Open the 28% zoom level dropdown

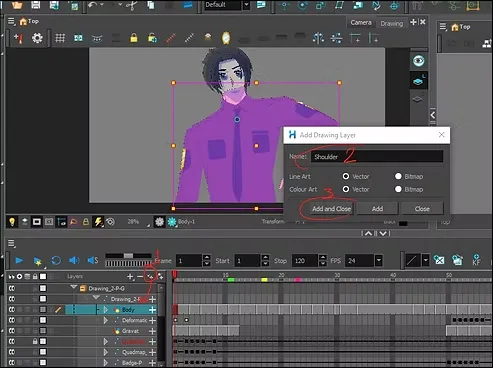pos(137,222)
